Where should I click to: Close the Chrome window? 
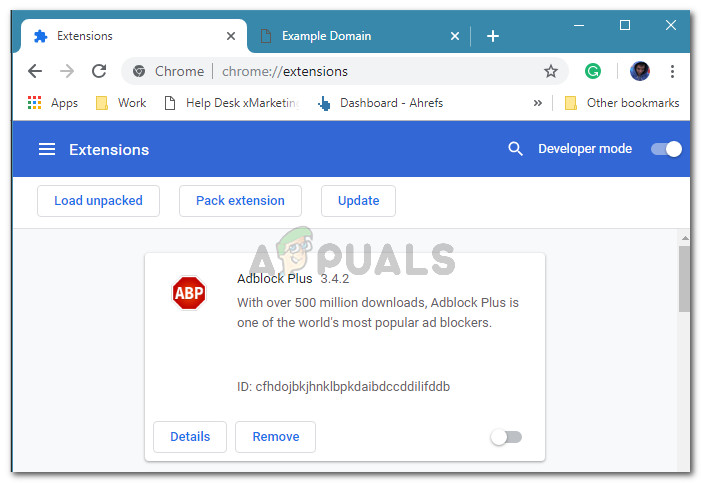point(671,25)
